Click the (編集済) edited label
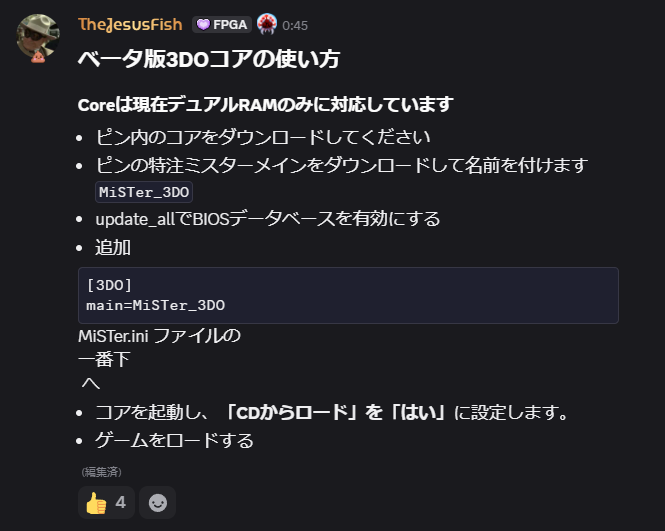The image size is (665, 531). click(x=101, y=472)
